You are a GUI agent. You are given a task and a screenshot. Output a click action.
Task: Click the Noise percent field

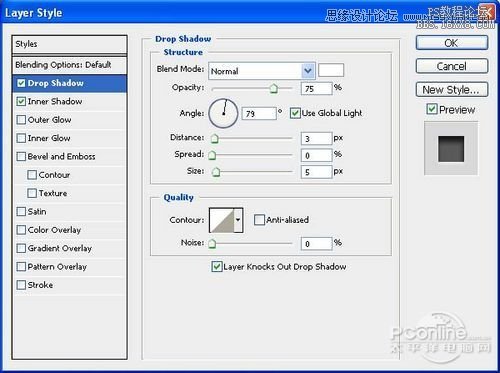316,244
